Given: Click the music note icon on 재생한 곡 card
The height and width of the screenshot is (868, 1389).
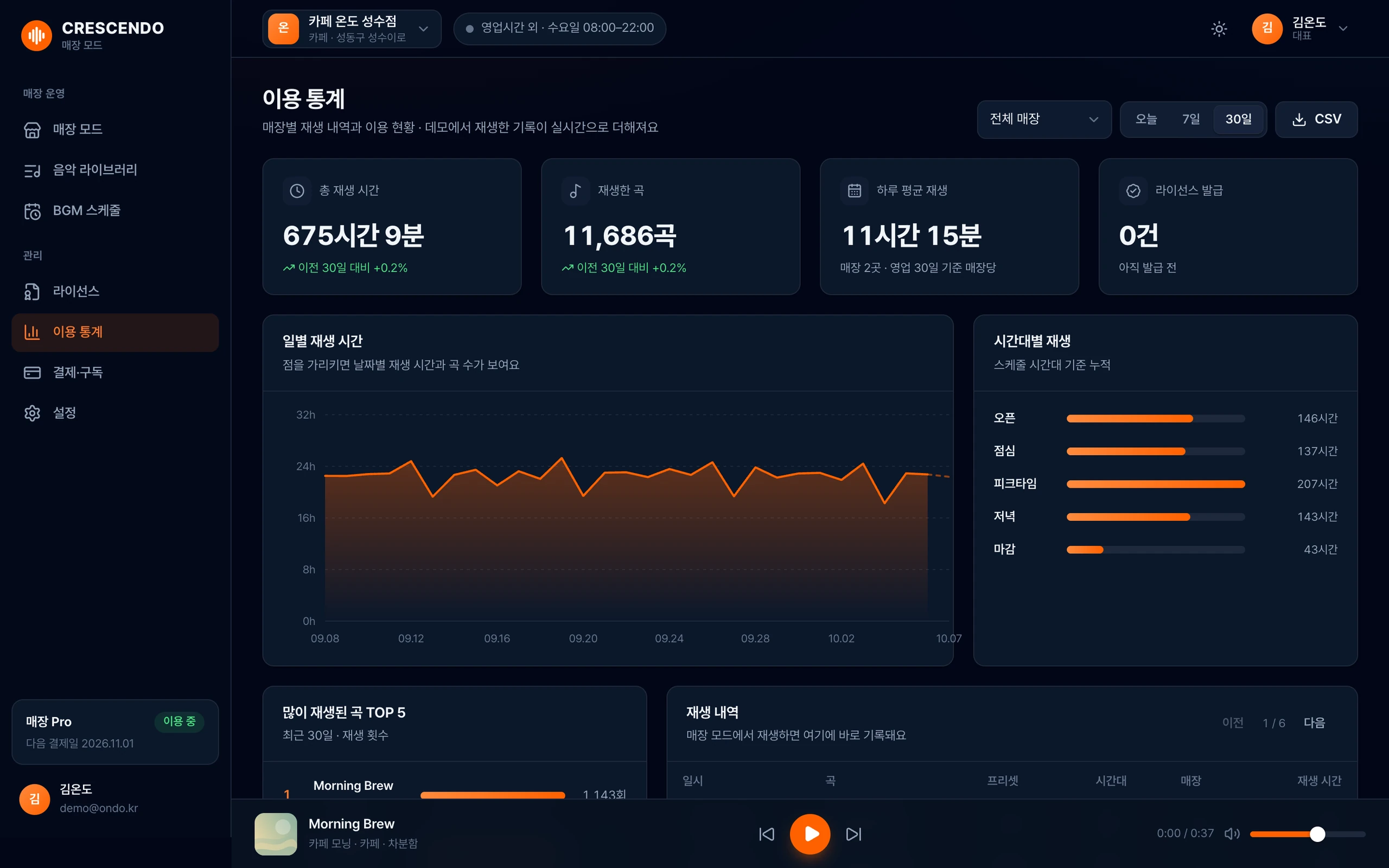Looking at the screenshot, I should 576,190.
